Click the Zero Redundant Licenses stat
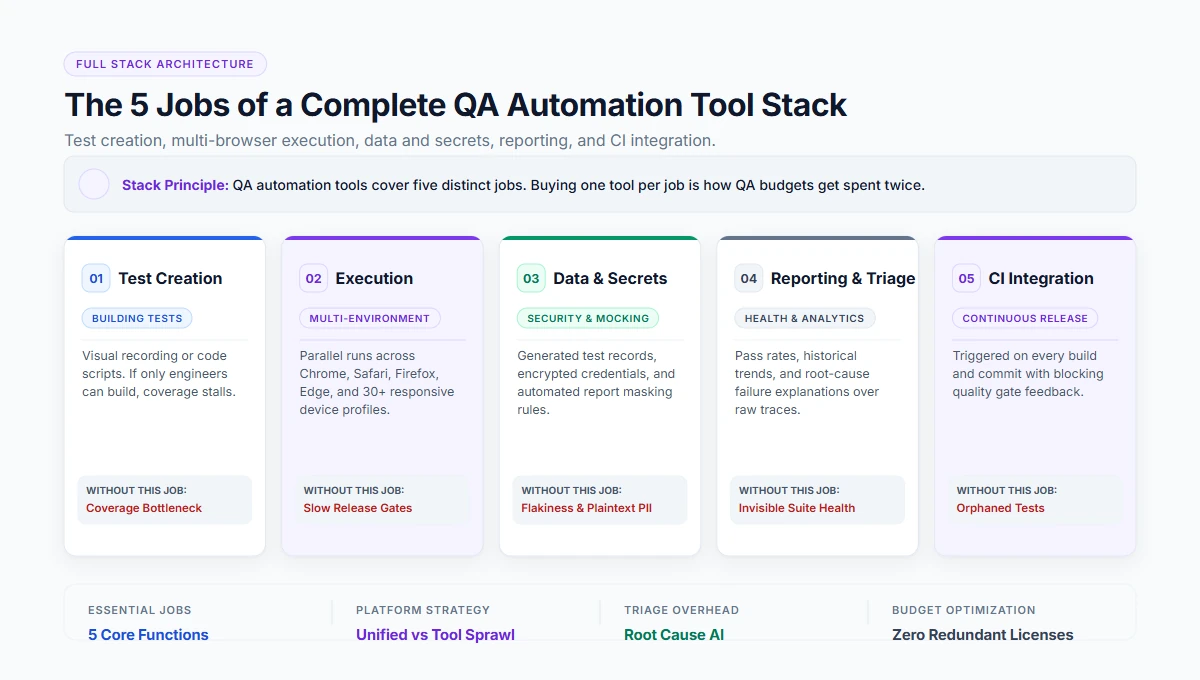 pos(983,635)
